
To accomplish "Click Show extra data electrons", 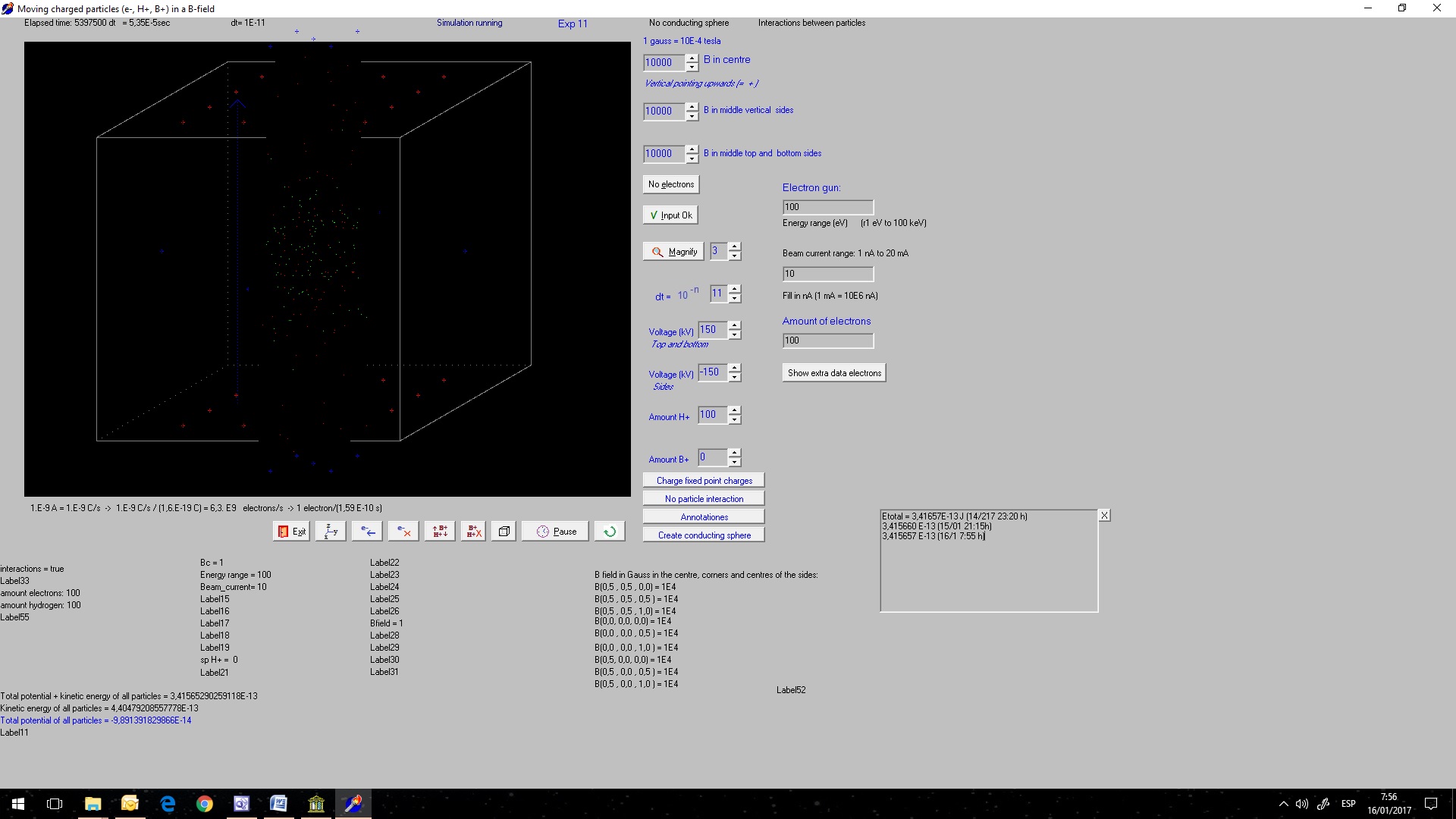I will [x=834, y=373].
